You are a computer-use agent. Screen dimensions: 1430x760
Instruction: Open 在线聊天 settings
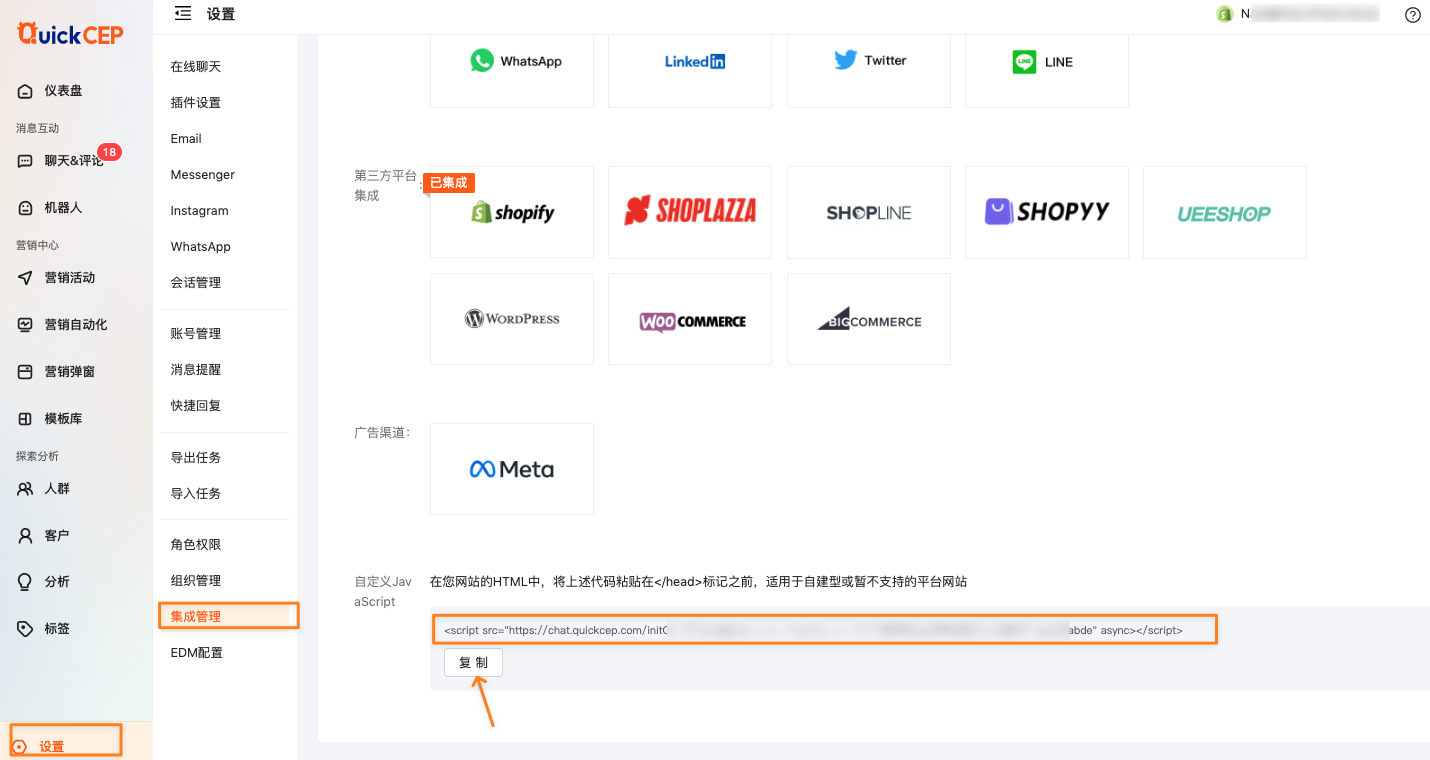point(196,67)
